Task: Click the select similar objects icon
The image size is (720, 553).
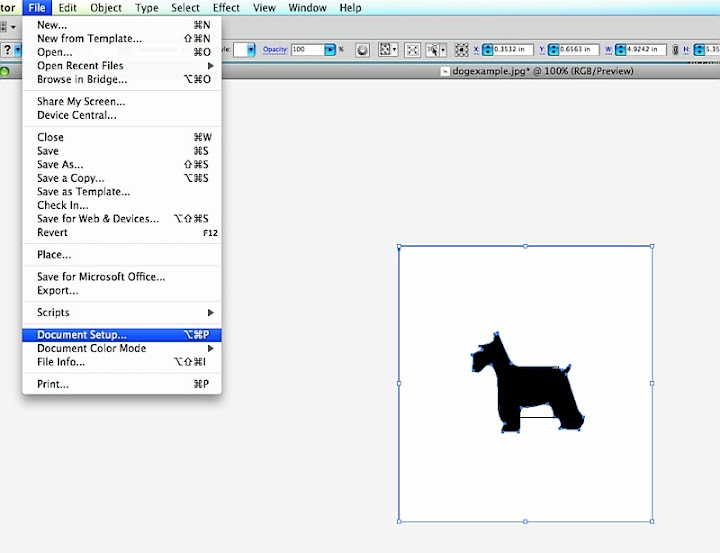Action: 433,49
